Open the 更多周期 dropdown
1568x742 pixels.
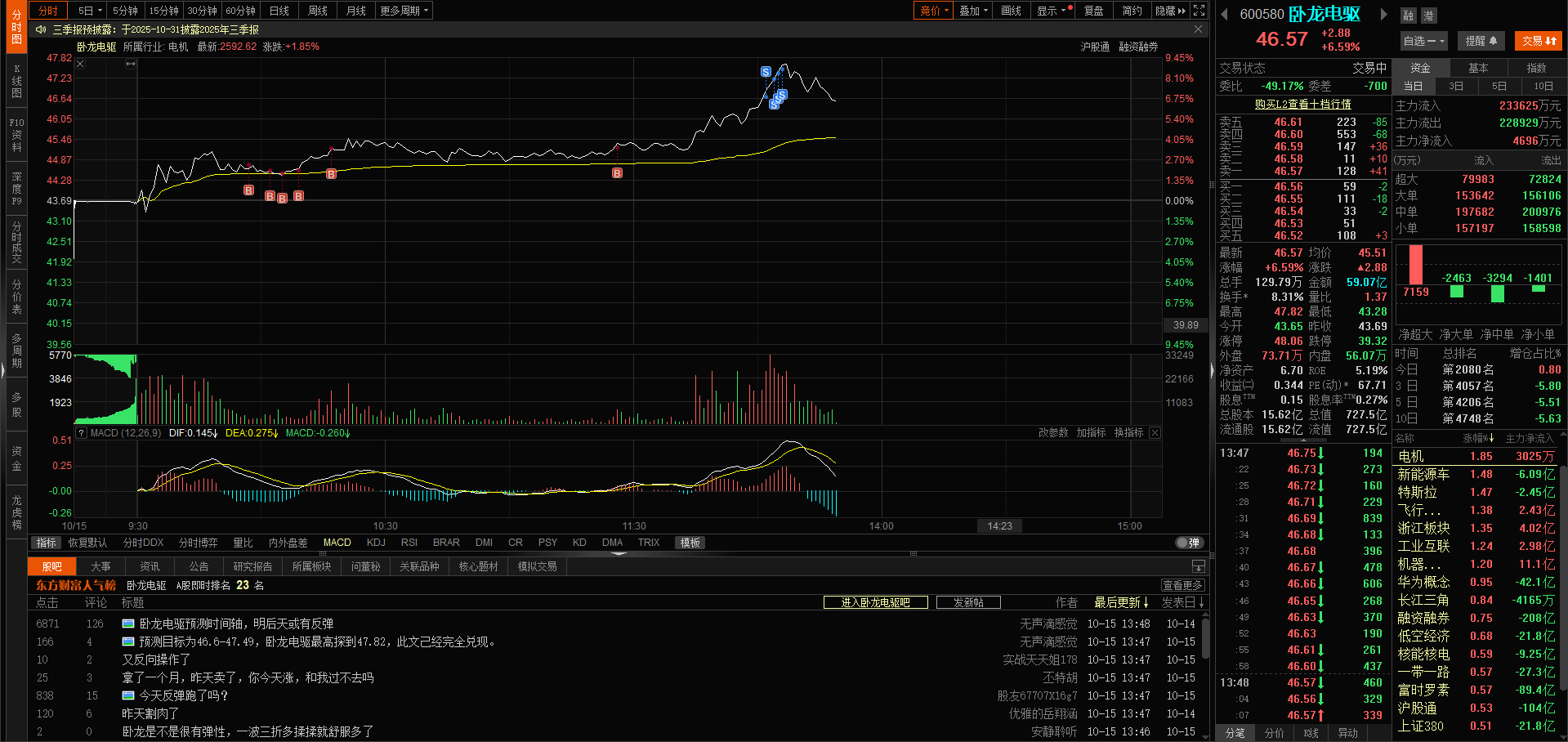[404, 11]
